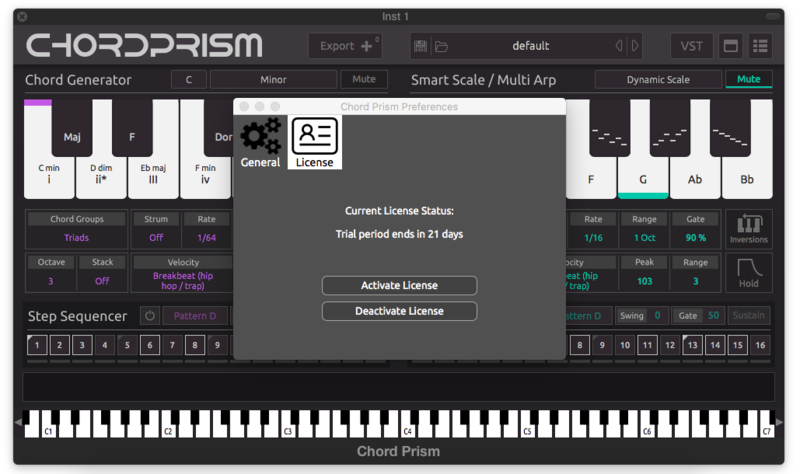Toggle right sequencer step 13
The image size is (800, 474).
[692, 345]
